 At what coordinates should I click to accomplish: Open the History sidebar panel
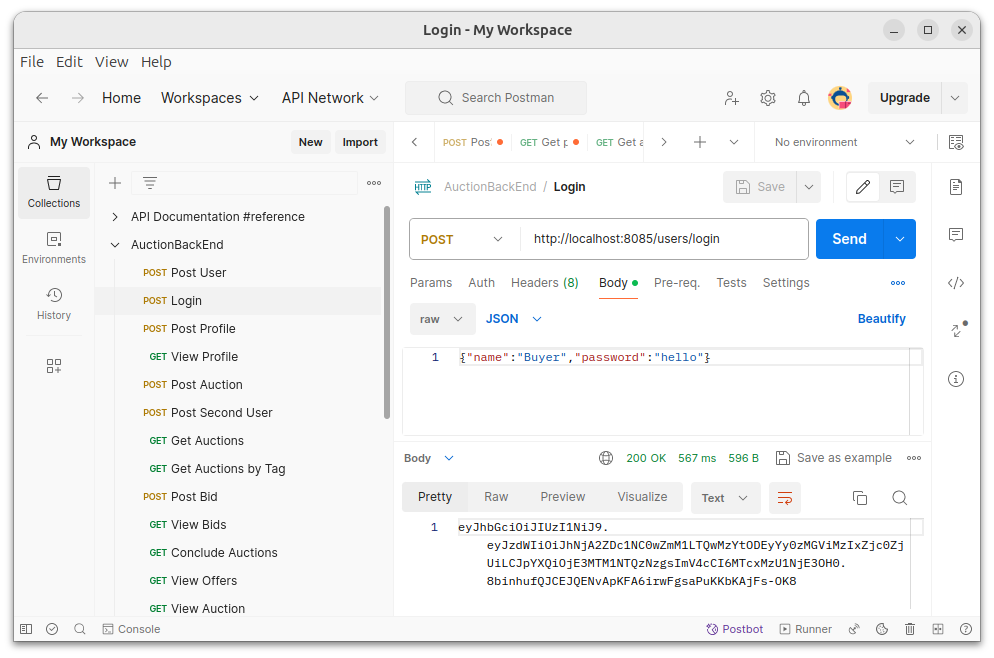(x=54, y=304)
